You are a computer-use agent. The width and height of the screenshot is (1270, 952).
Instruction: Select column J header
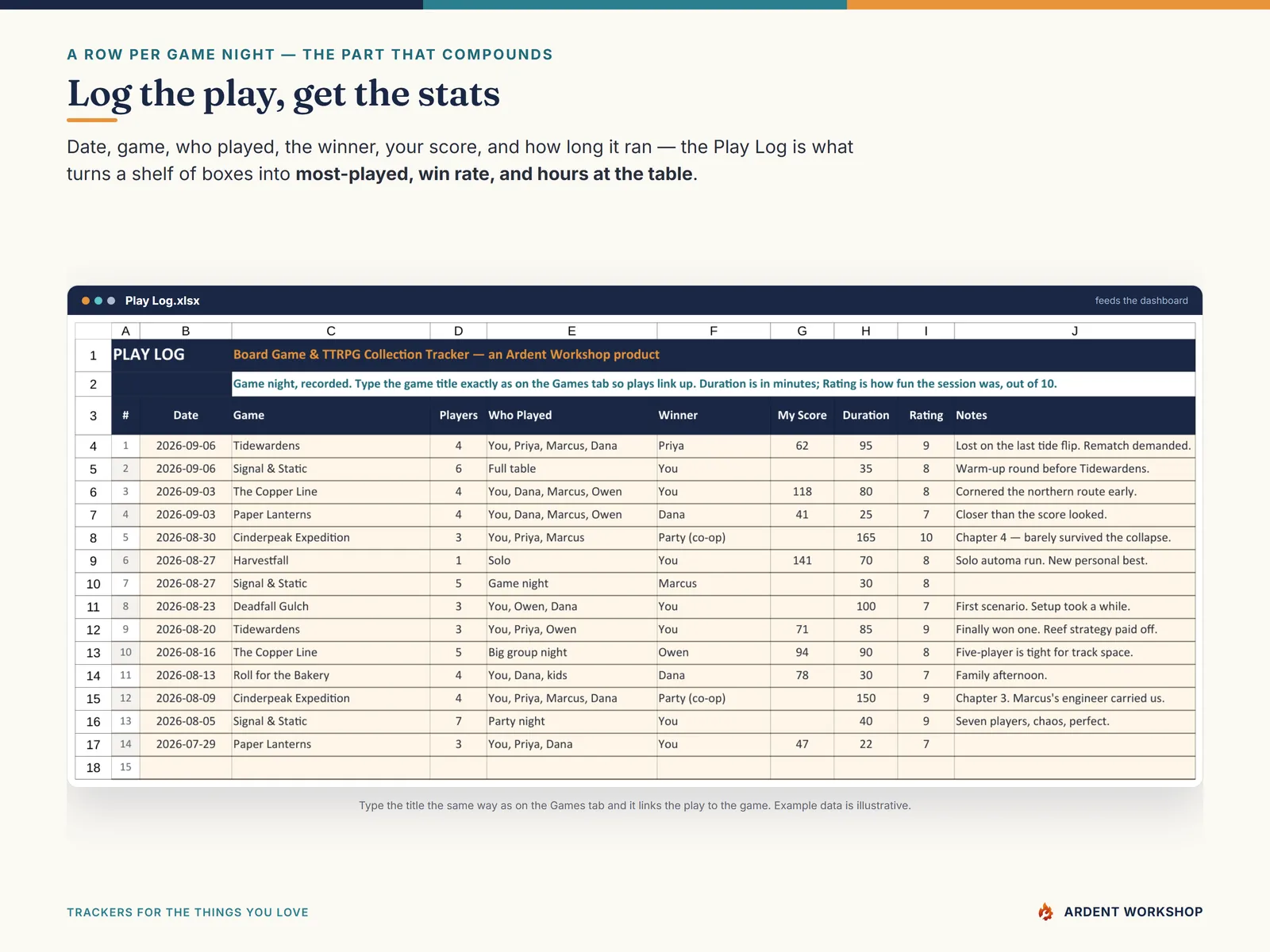(1075, 331)
